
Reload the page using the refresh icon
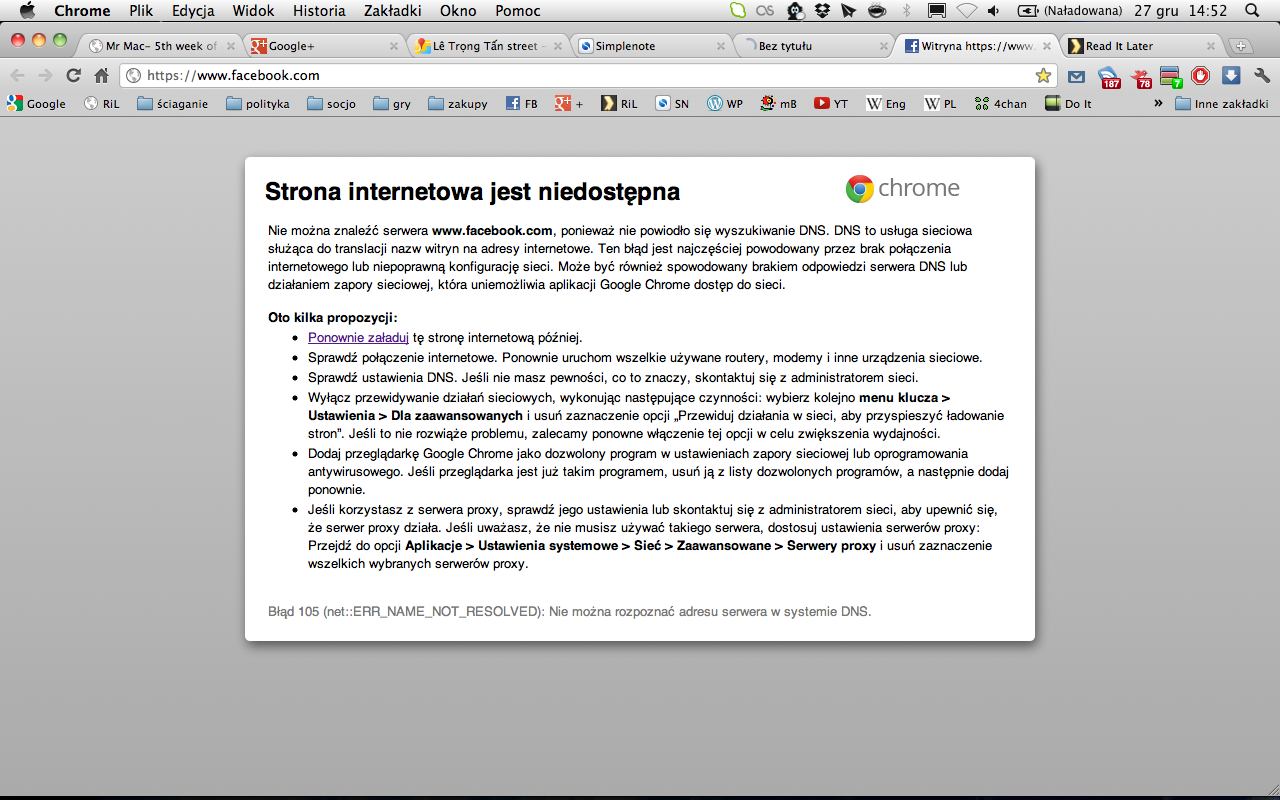point(73,75)
